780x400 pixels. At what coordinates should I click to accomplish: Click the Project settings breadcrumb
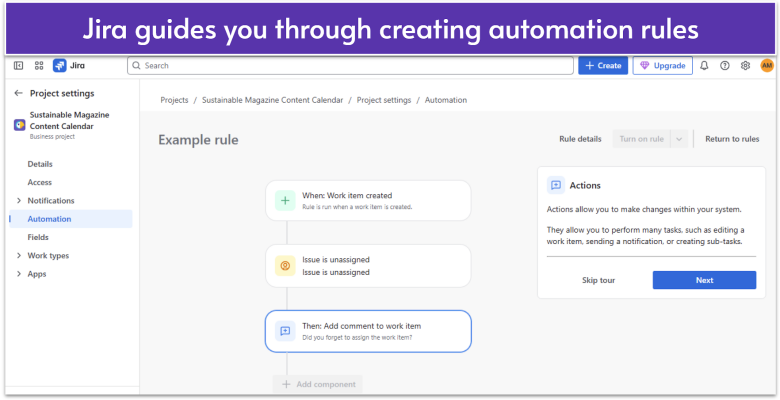click(384, 100)
